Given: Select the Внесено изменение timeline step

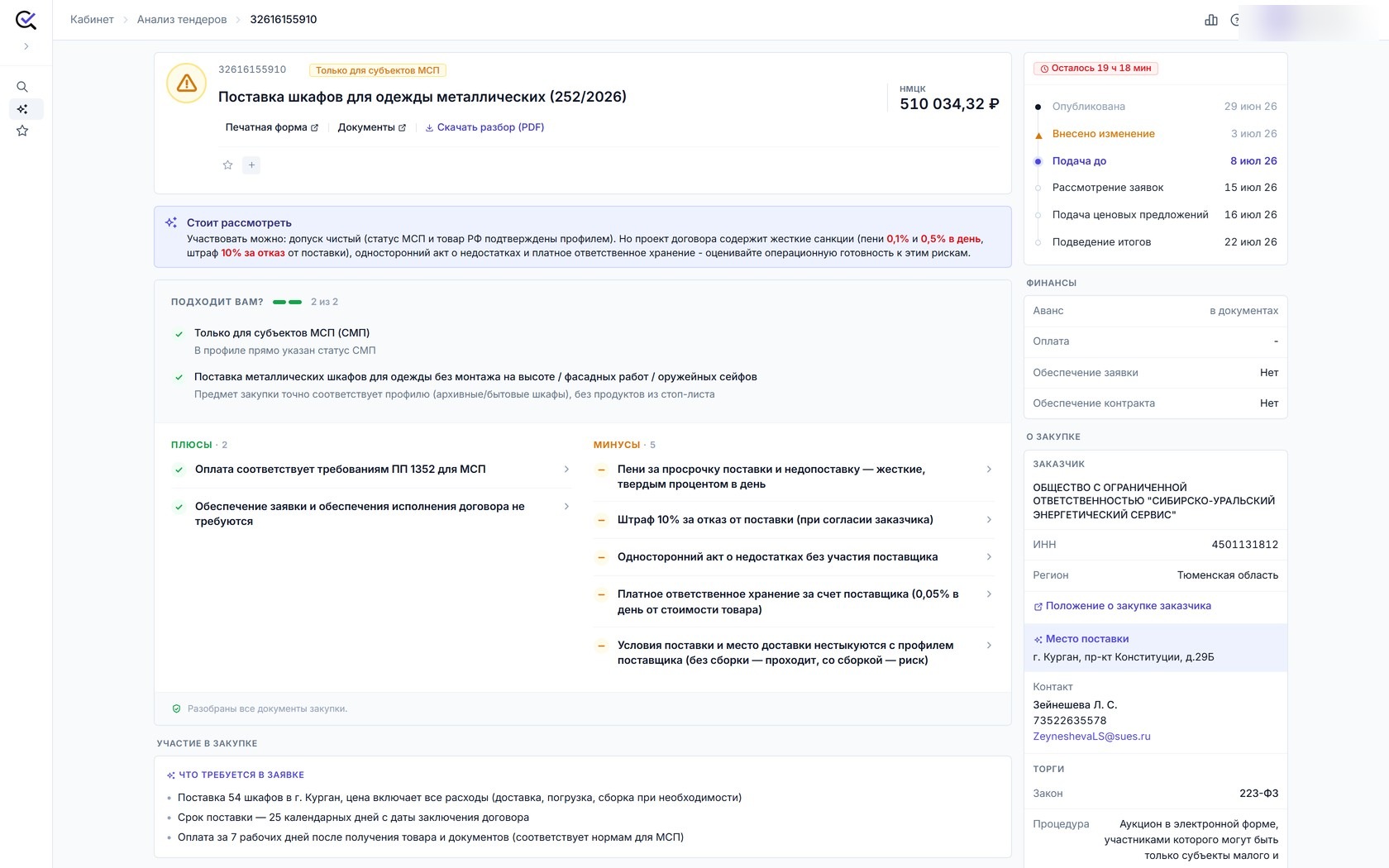Looking at the screenshot, I should tap(1156, 134).
